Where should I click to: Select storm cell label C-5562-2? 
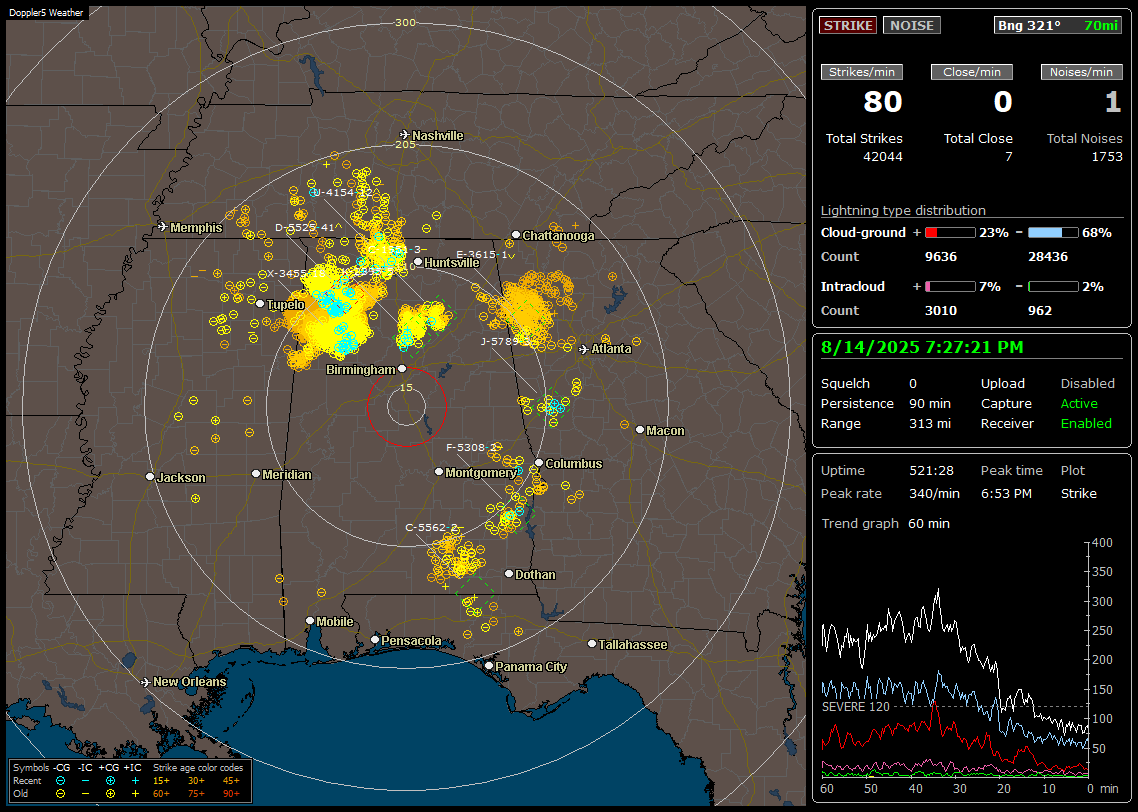tap(433, 528)
